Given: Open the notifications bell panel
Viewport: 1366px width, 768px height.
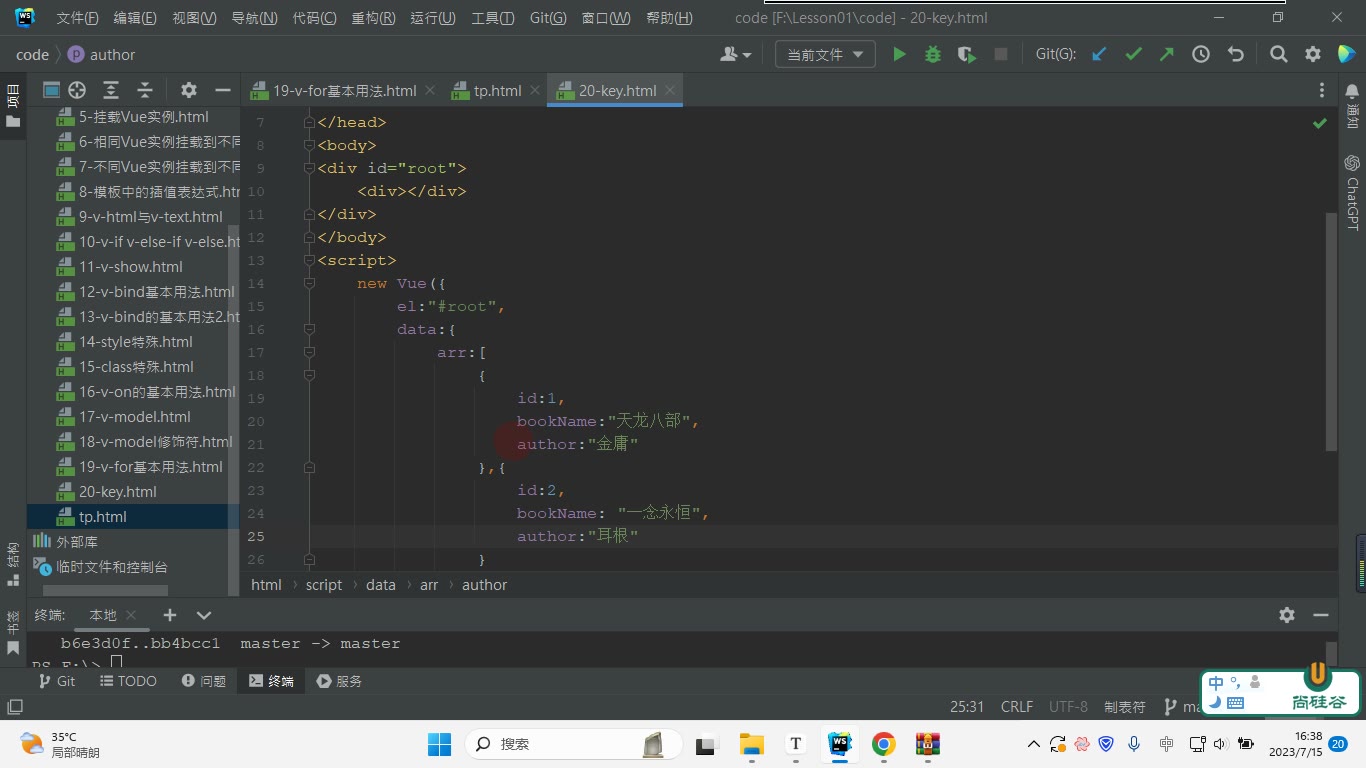Looking at the screenshot, I should (1352, 92).
